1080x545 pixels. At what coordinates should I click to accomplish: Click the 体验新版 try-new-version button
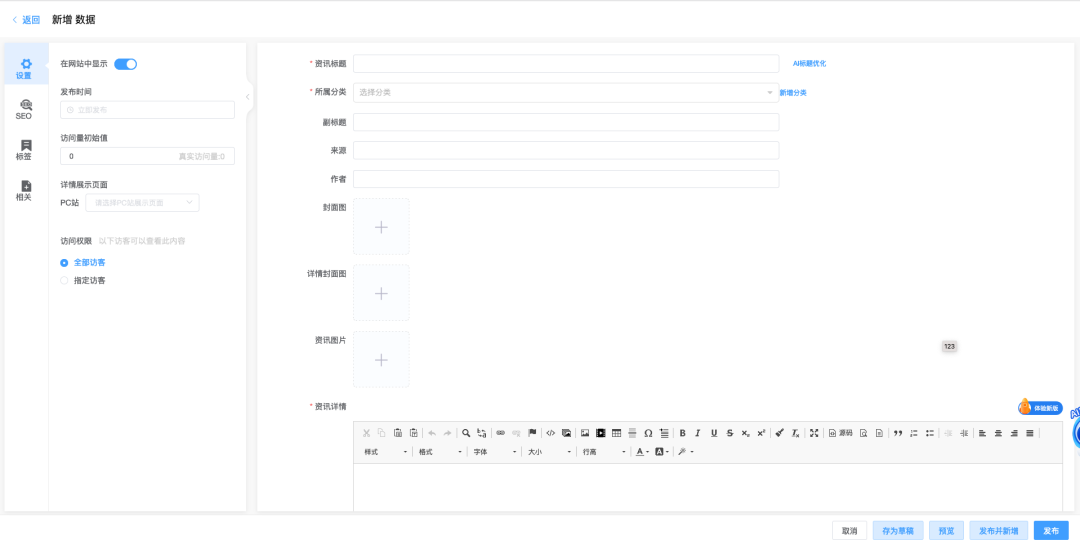click(x=1040, y=408)
